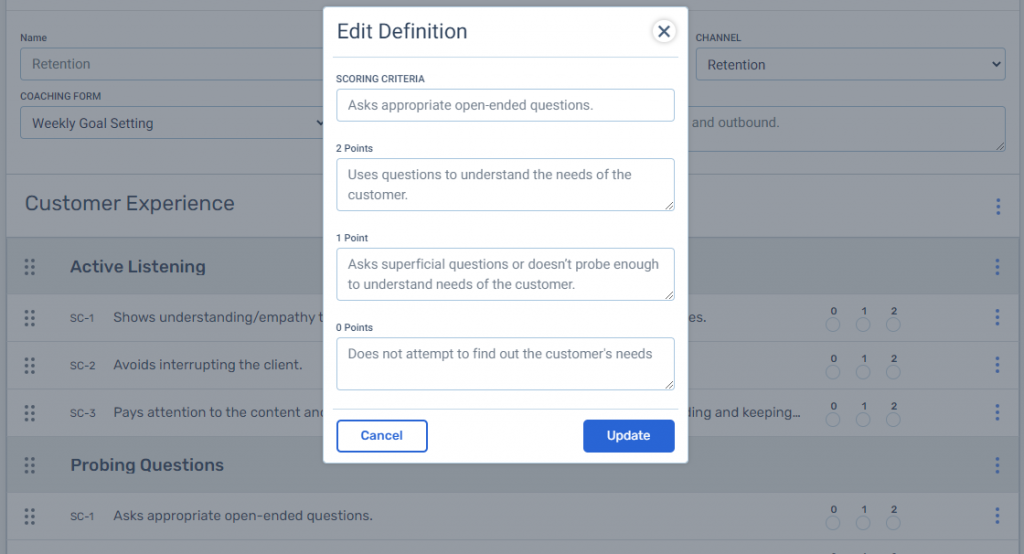The height and width of the screenshot is (554, 1024).
Task: Click the Name field containing Retention
Action: (170, 64)
